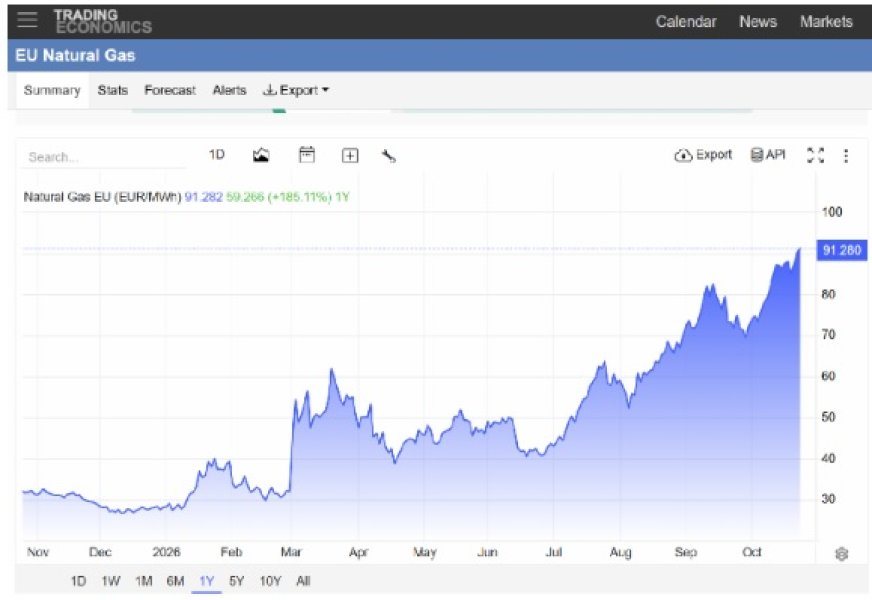
Task: Click the EU Natural Gas page title
Action: coord(75,55)
